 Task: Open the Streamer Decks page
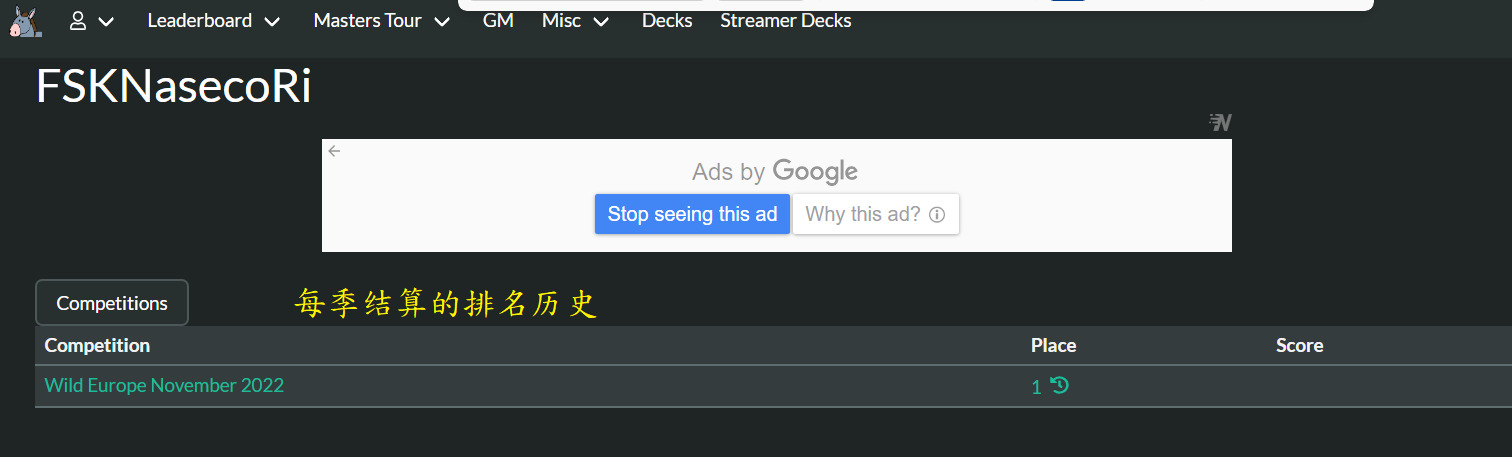786,20
